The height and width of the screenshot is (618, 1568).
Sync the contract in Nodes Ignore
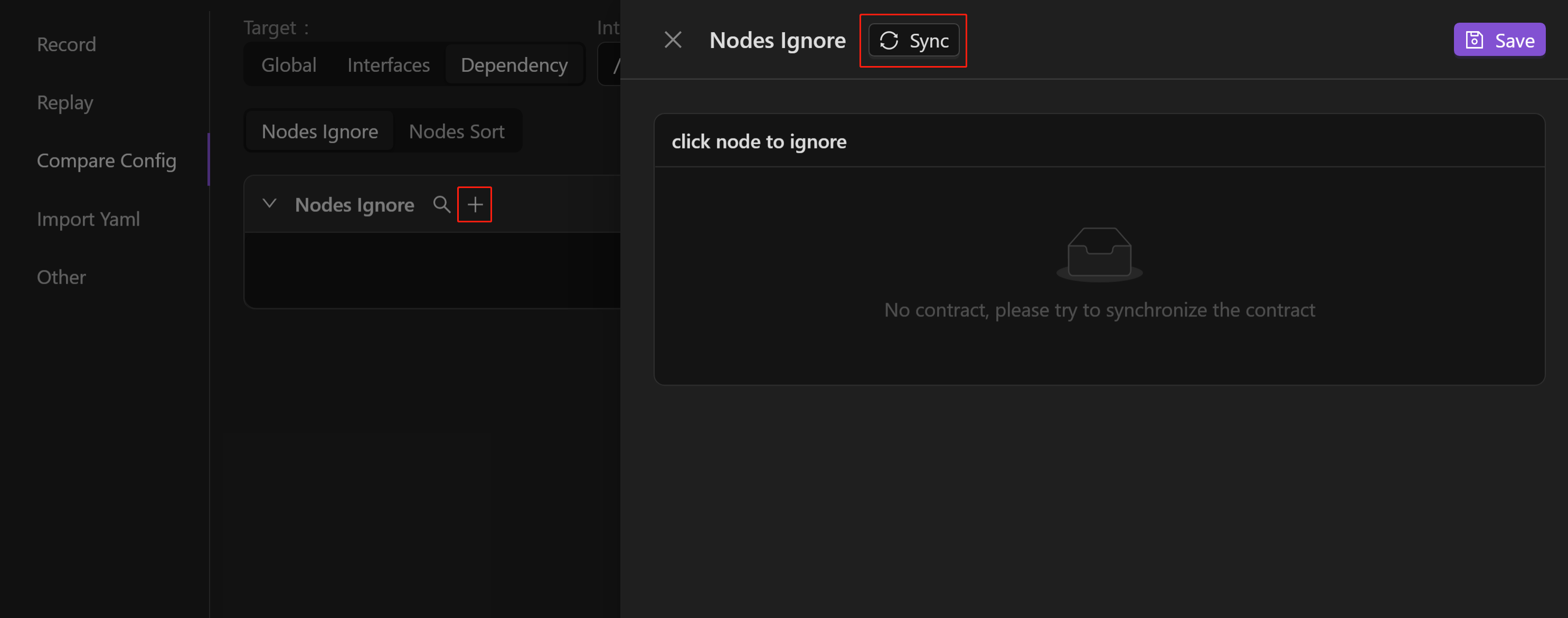(x=914, y=40)
